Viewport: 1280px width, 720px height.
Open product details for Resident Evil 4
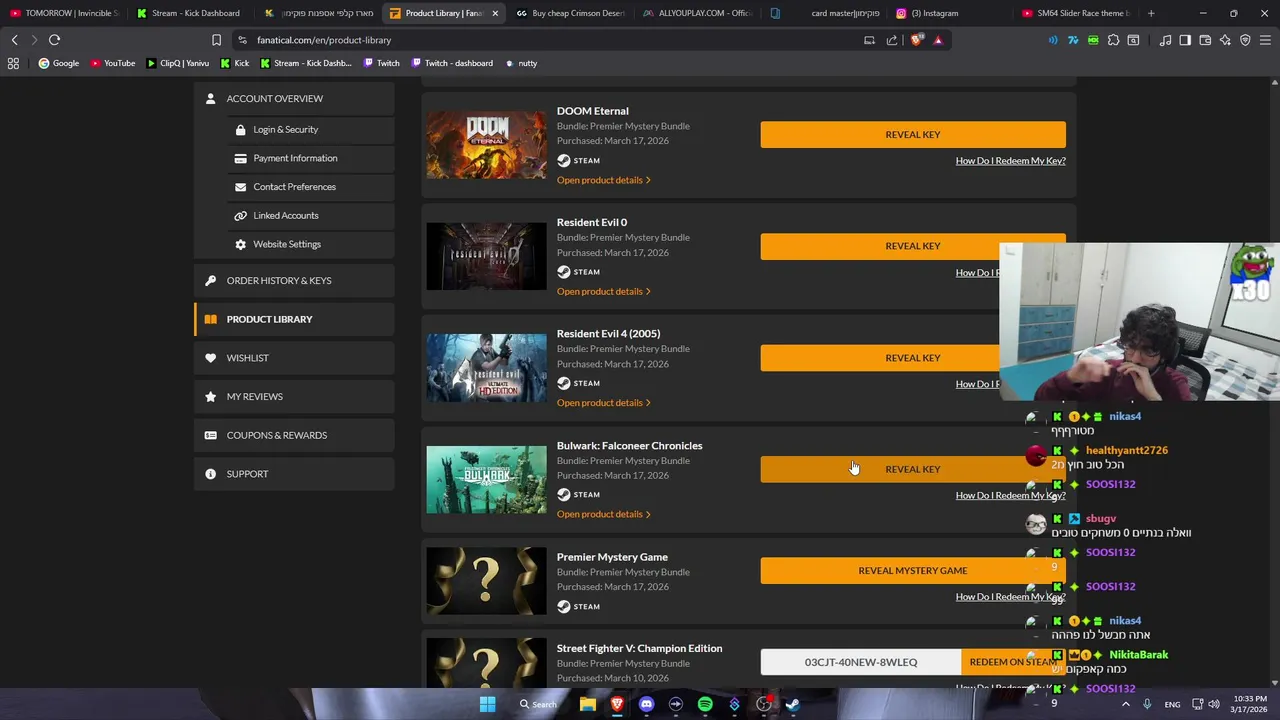(x=604, y=403)
